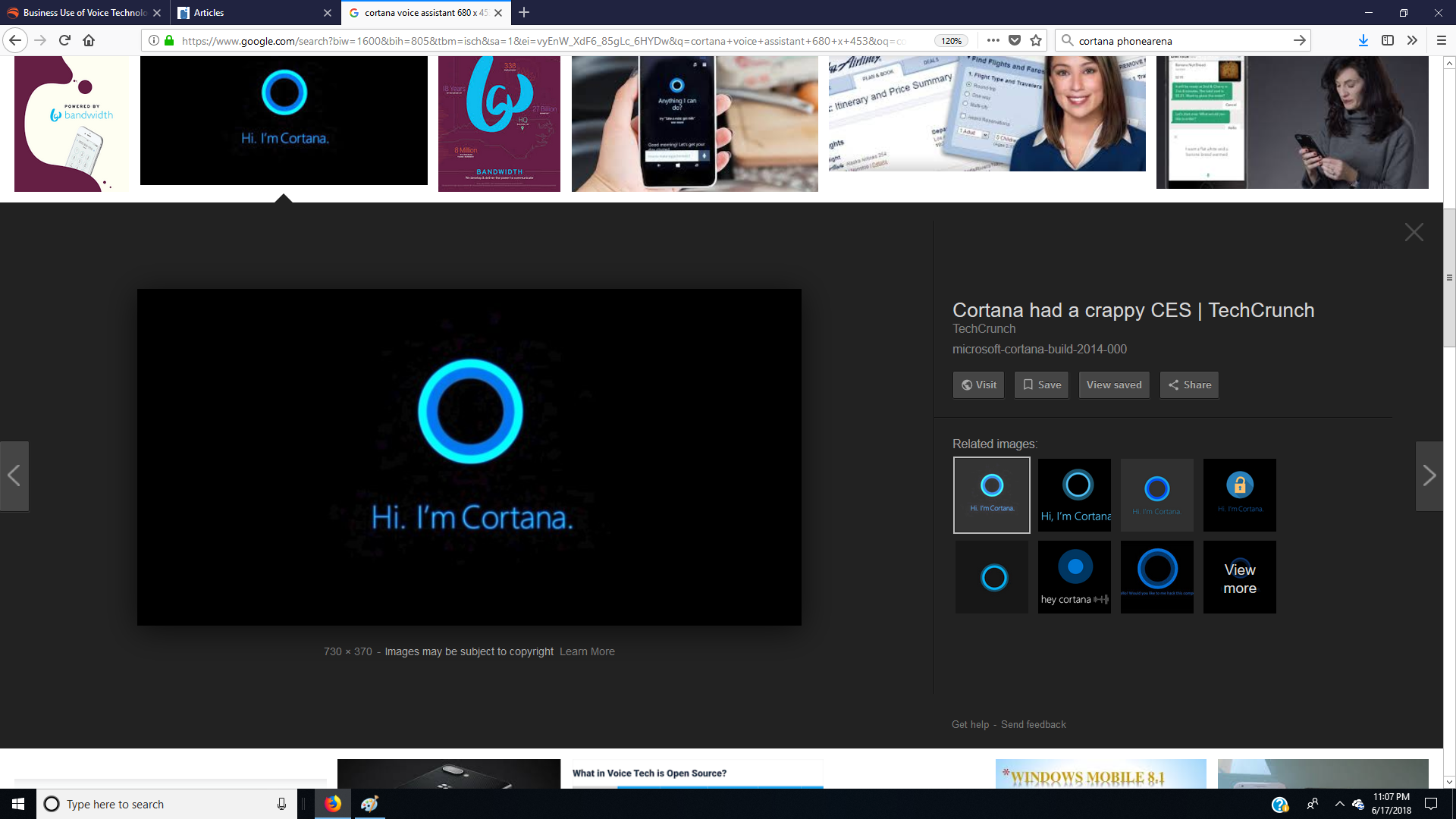Open the browser home page
Image resolution: width=1456 pixels, height=819 pixels.
[89, 40]
